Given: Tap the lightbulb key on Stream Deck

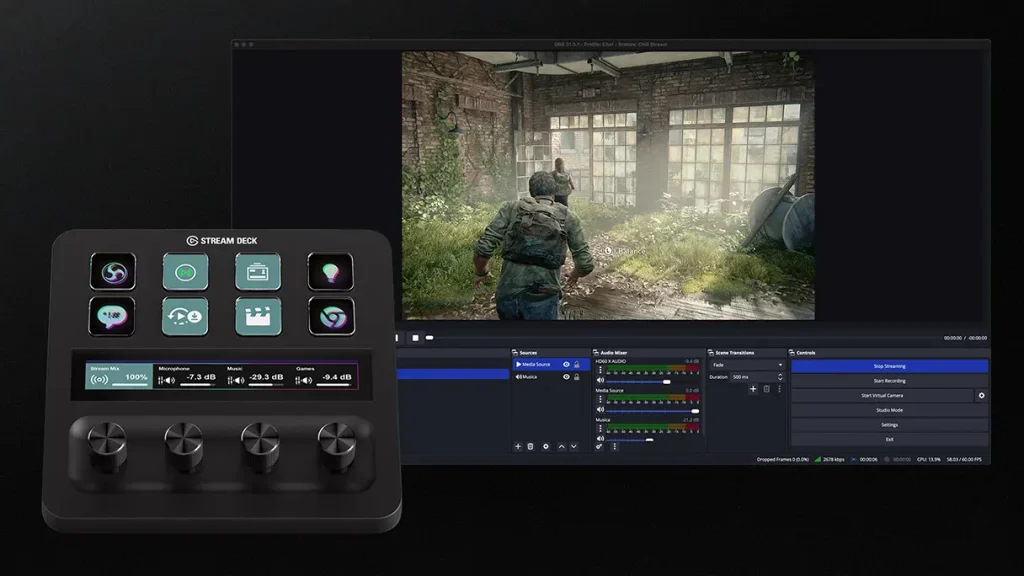Looking at the screenshot, I should pos(330,271).
